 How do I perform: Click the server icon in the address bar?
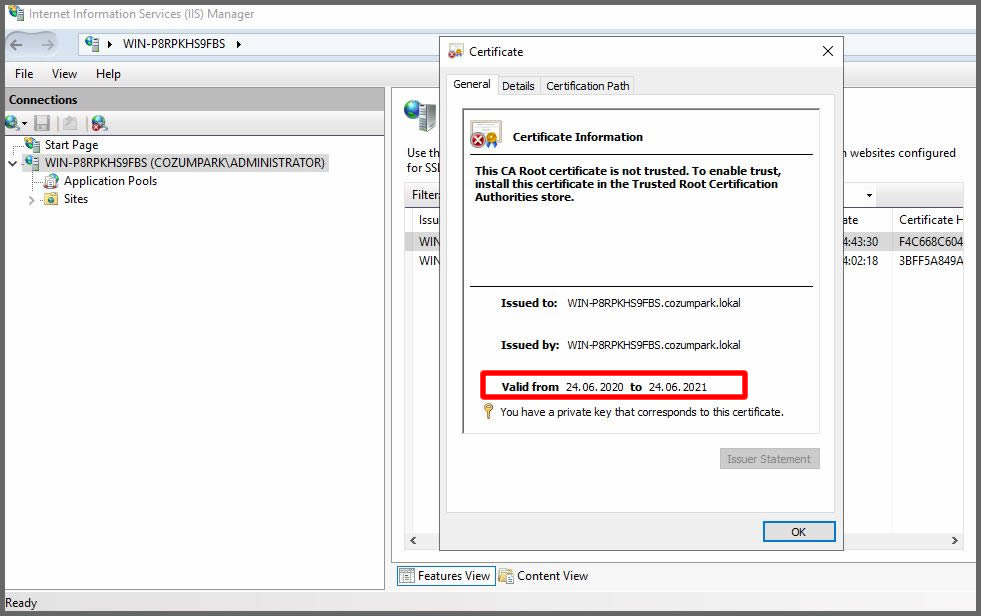[x=92, y=44]
